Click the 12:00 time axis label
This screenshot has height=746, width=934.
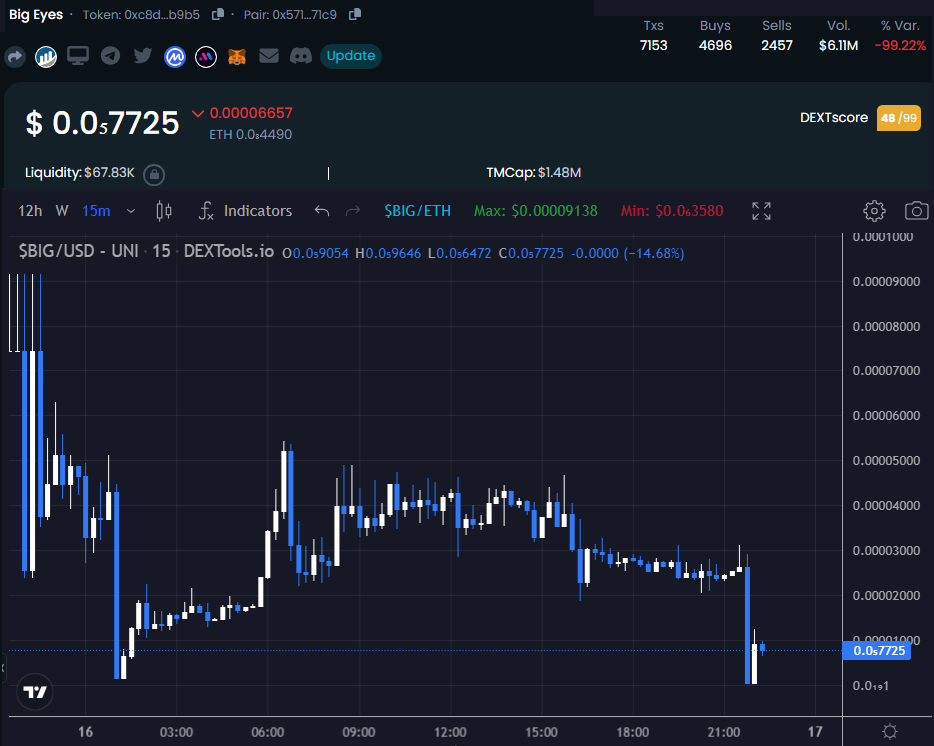pos(450,732)
